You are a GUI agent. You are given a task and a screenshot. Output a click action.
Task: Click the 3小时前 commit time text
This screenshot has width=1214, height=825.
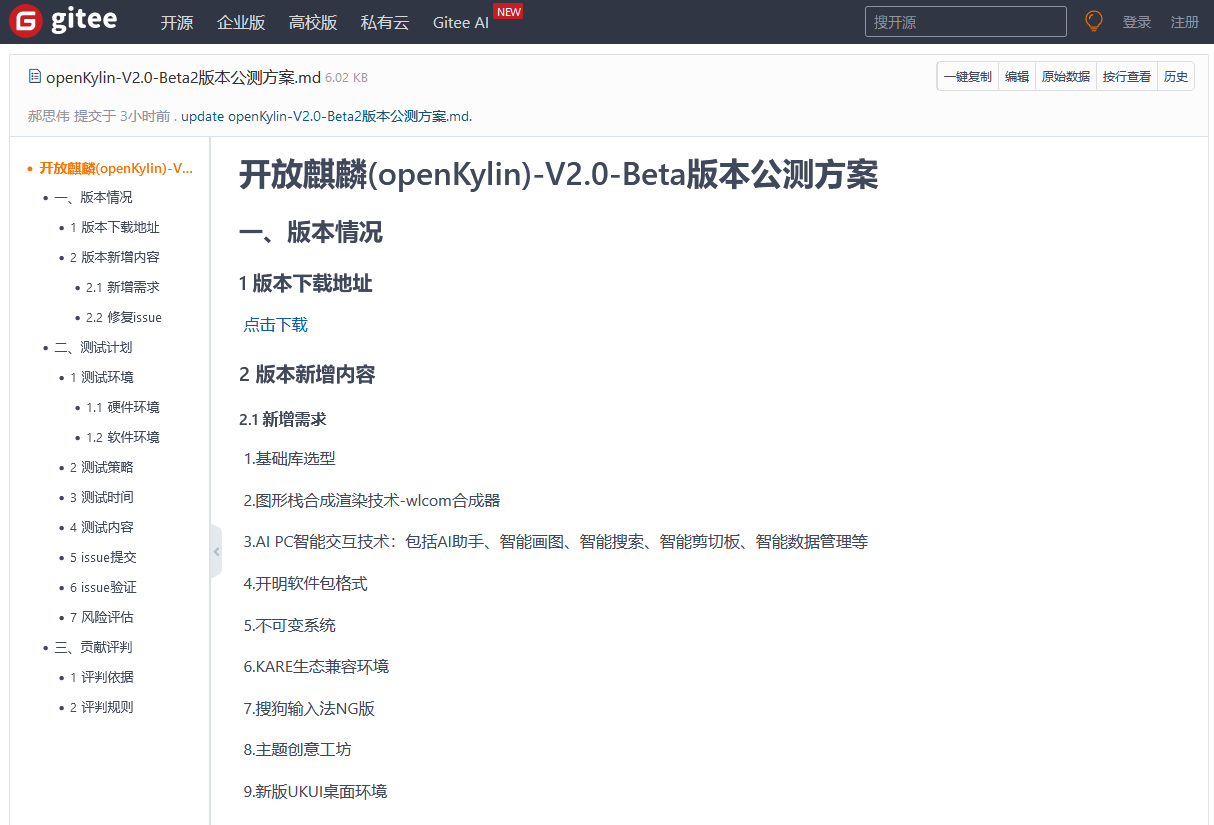pyautogui.click(x=145, y=116)
